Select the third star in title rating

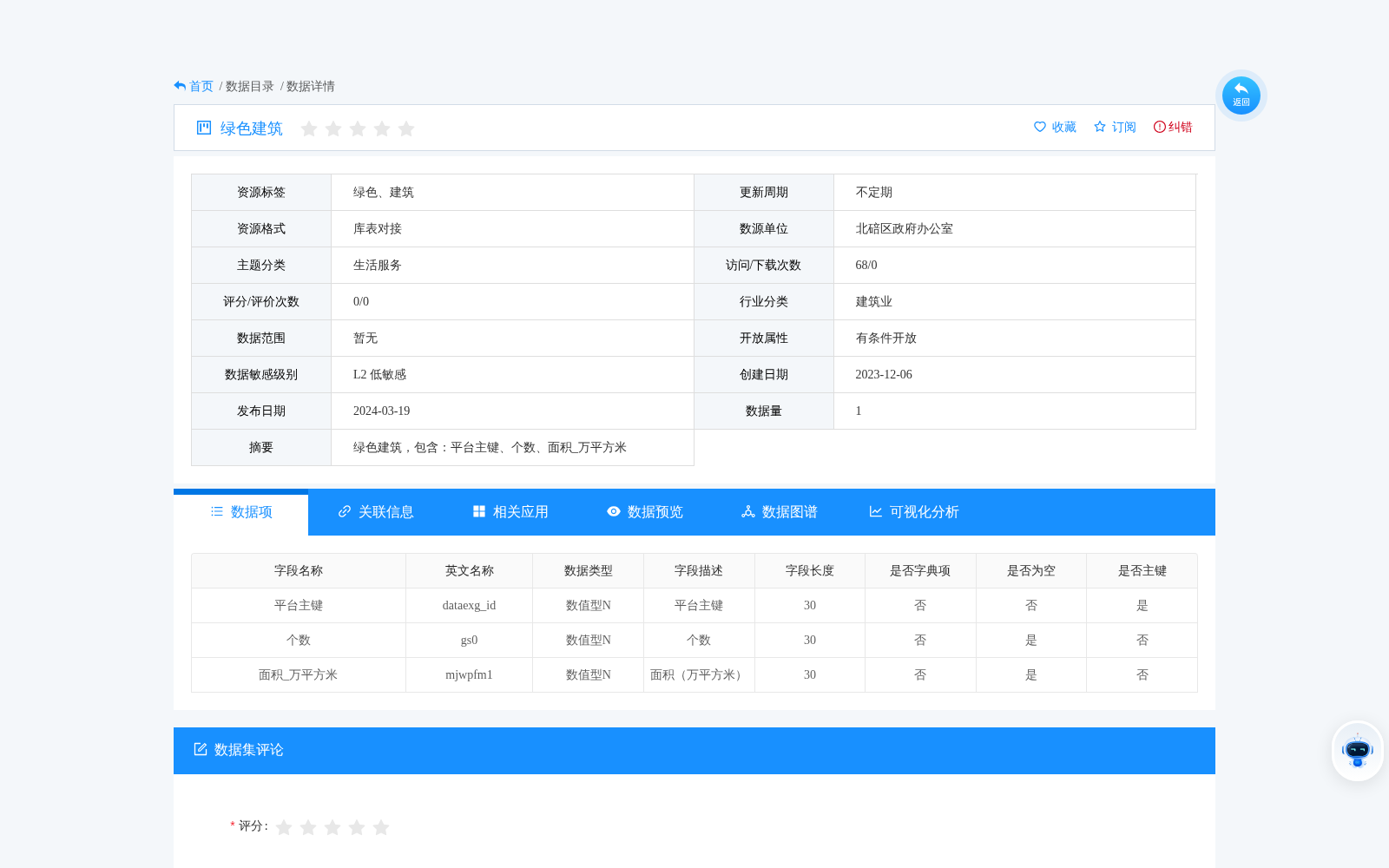pos(358,128)
